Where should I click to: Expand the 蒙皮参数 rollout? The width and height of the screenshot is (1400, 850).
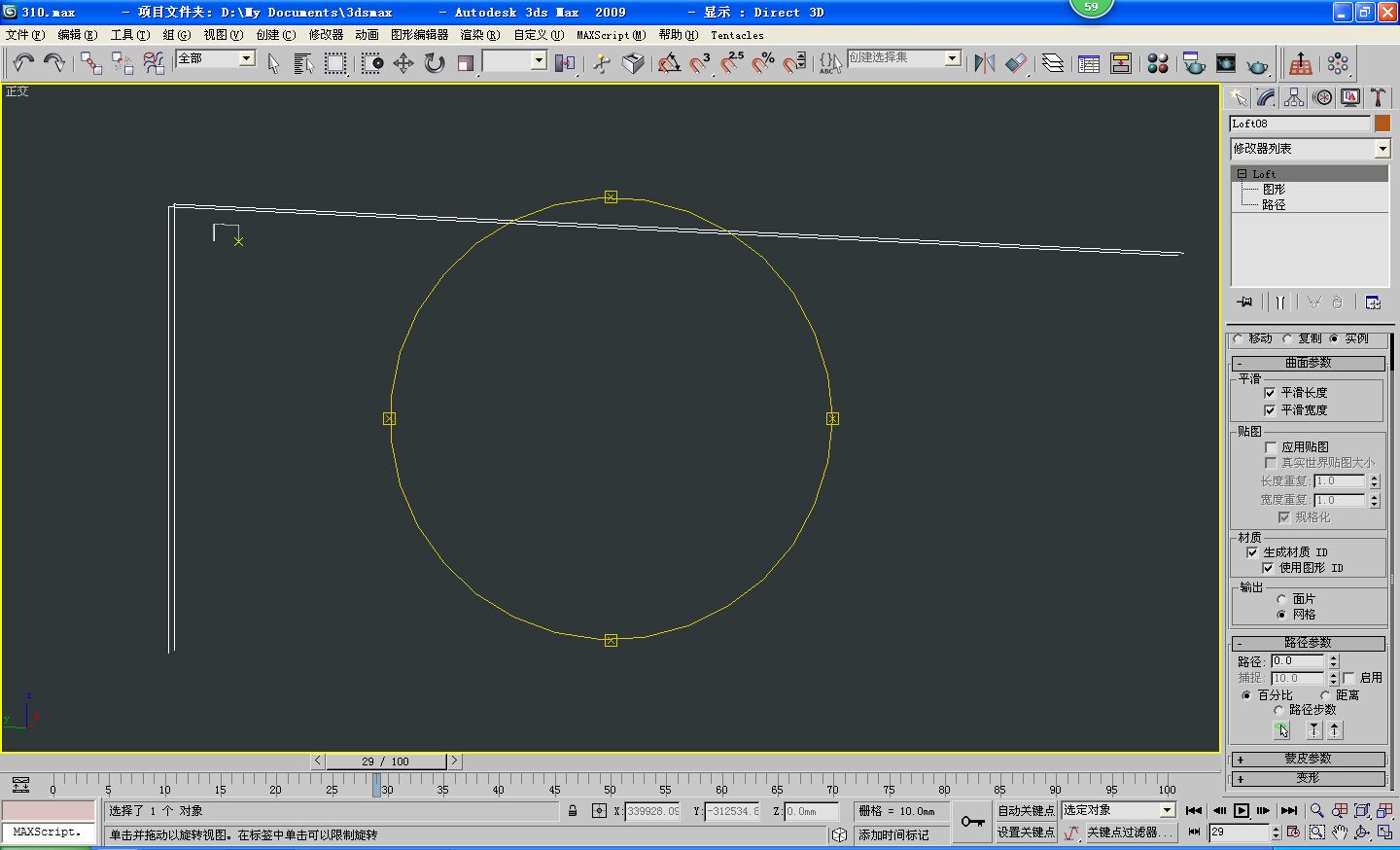[x=1308, y=759]
